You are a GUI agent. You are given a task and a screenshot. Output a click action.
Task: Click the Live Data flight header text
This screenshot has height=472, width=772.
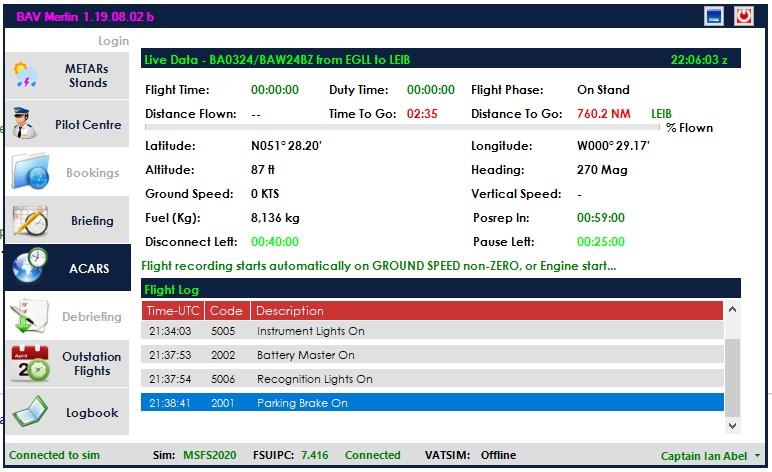277,60
